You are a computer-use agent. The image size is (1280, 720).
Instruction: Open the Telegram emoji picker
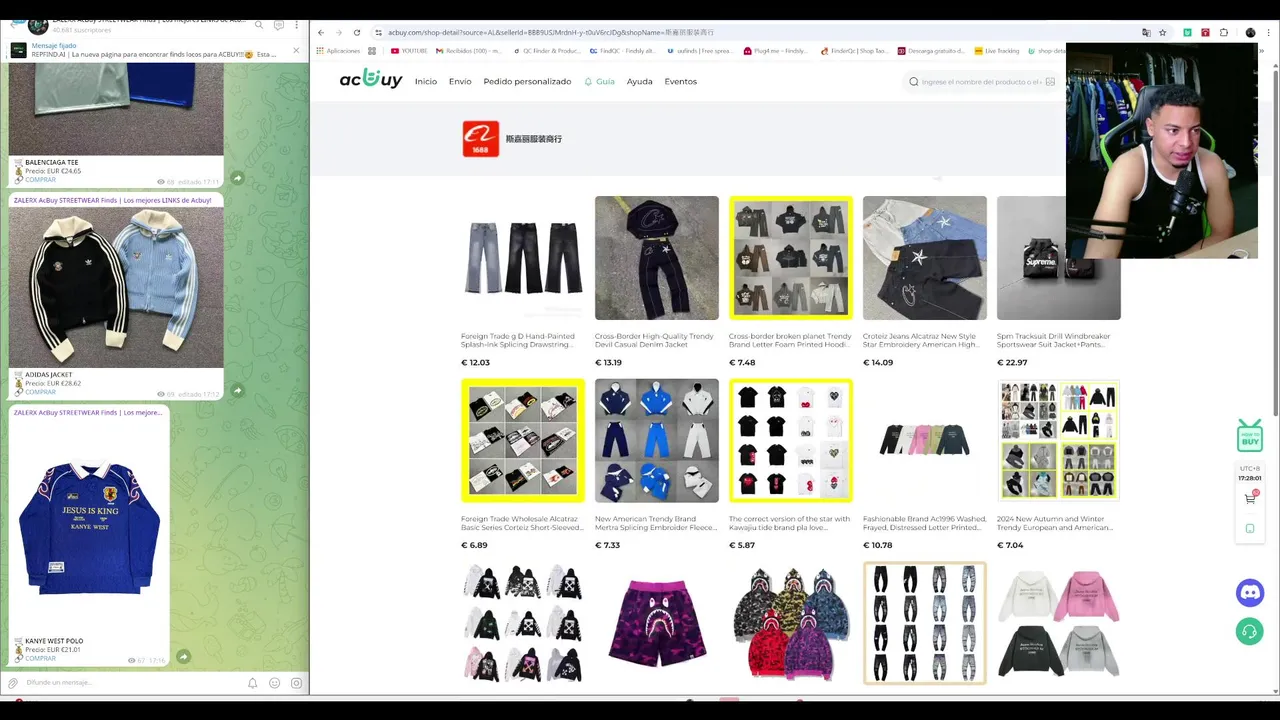coord(274,683)
